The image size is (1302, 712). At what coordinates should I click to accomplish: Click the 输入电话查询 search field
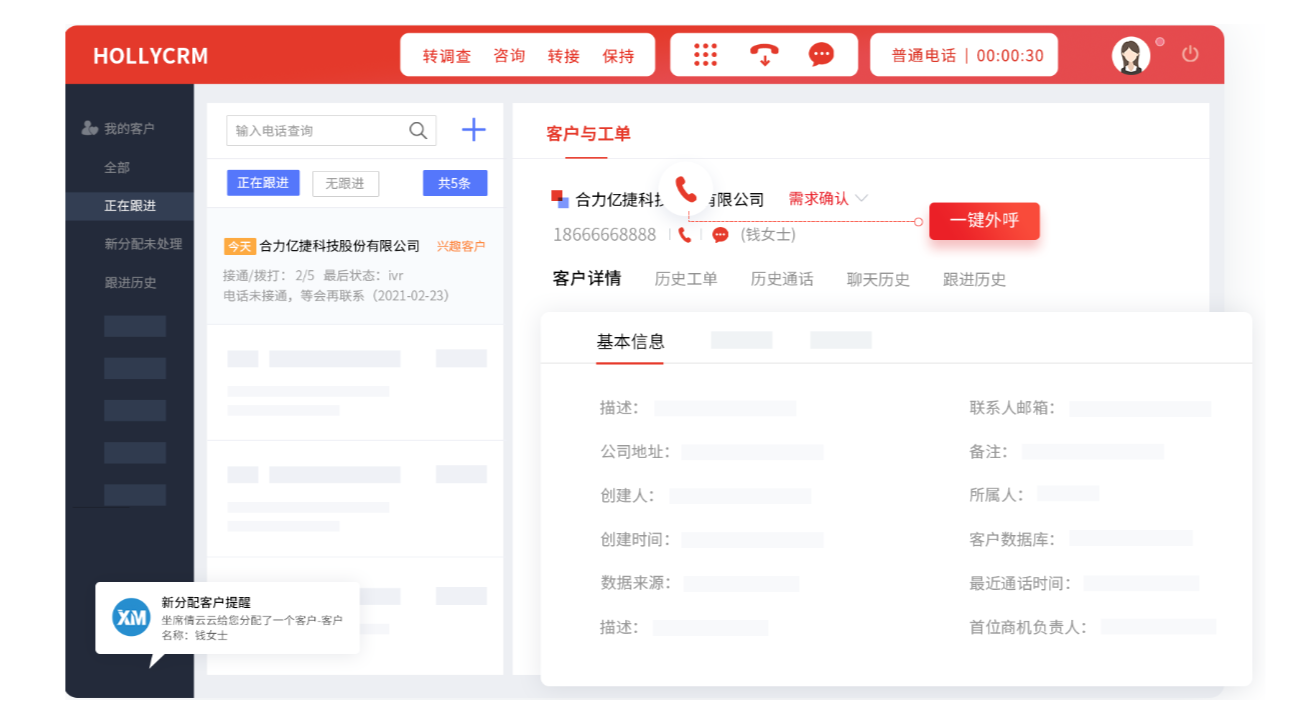point(331,131)
